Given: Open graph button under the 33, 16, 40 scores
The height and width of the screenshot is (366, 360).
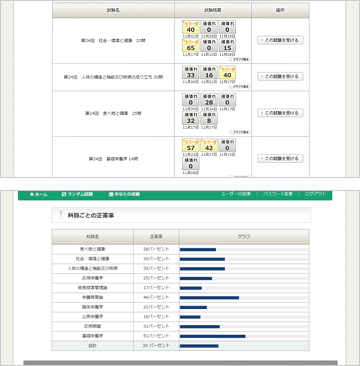Looking at the screenshot, I should [240, 87].
